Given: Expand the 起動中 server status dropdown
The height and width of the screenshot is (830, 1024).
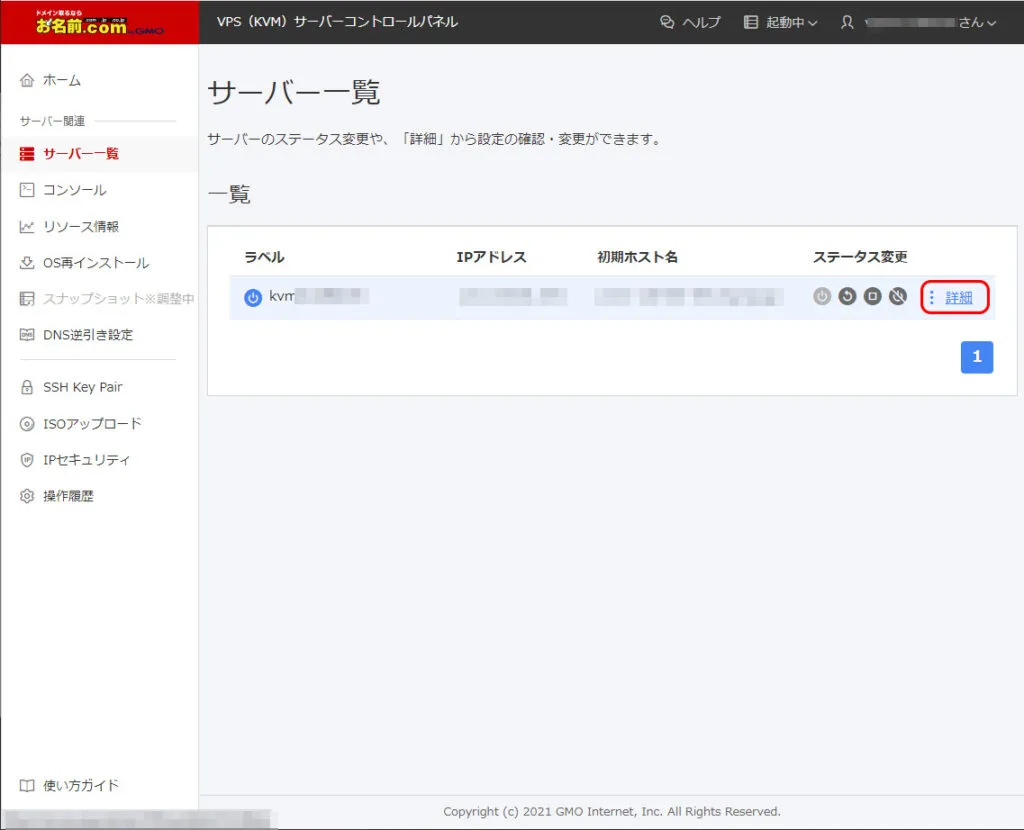Looking at the screenshot, I should [781, 22].
